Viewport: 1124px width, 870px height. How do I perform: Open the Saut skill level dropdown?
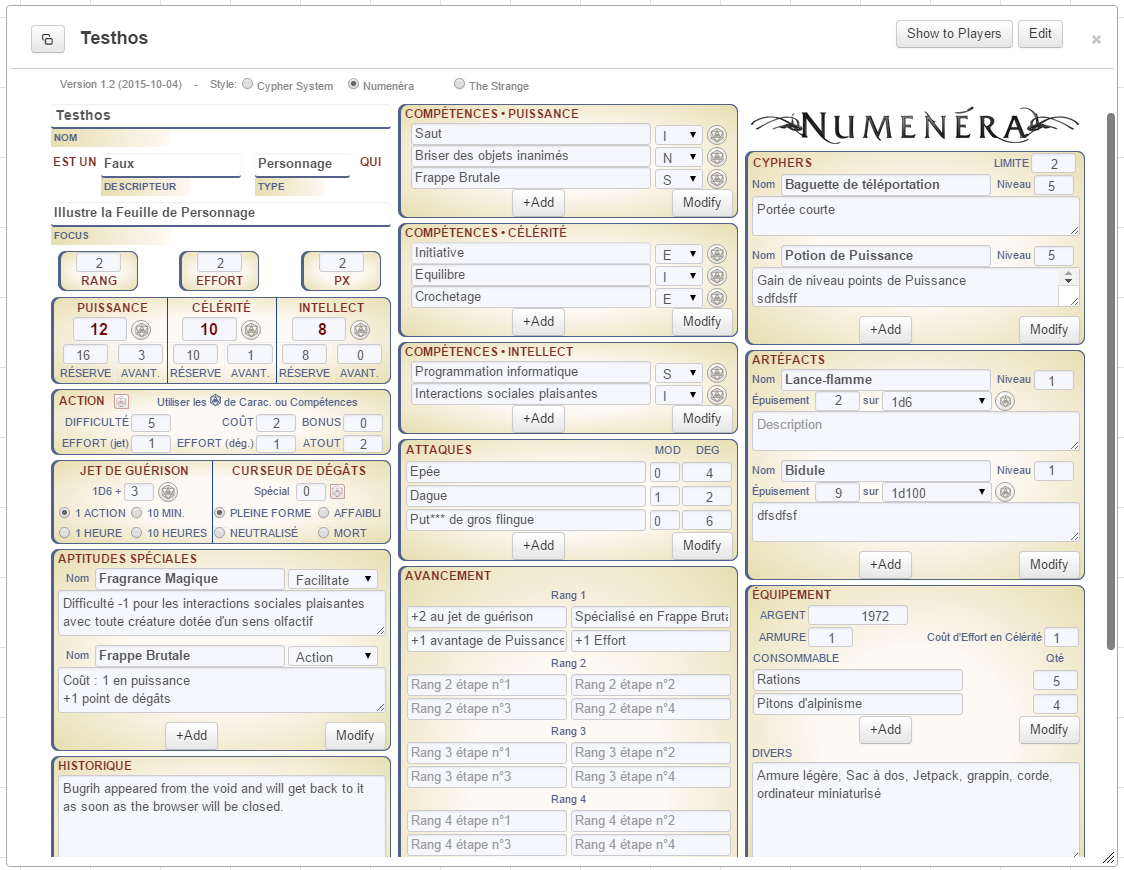tap(678, 135)
